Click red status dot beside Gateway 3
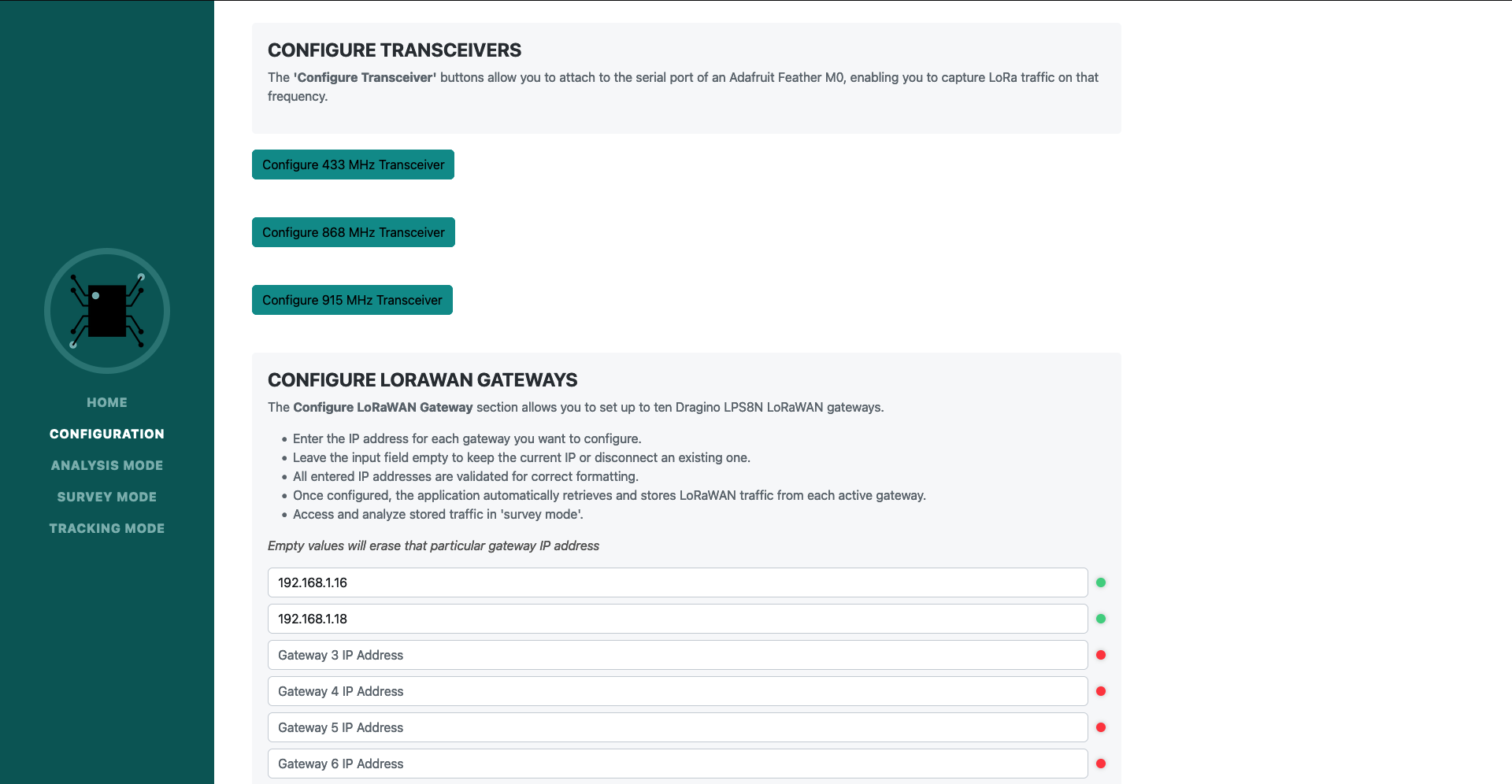1512x784 pixels. (x=1101, y=655)
